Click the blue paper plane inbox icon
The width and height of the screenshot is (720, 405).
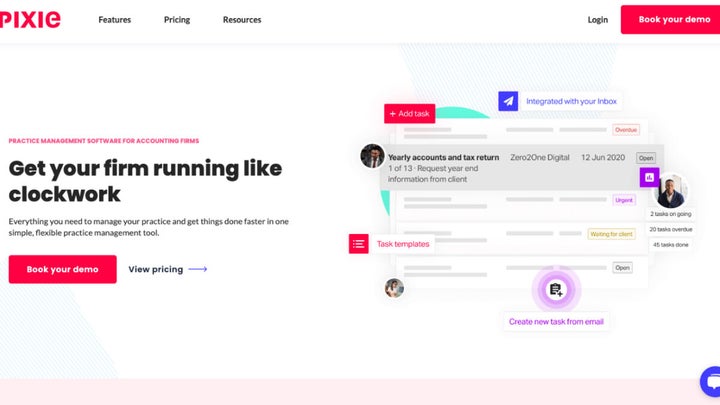point(509,101)
